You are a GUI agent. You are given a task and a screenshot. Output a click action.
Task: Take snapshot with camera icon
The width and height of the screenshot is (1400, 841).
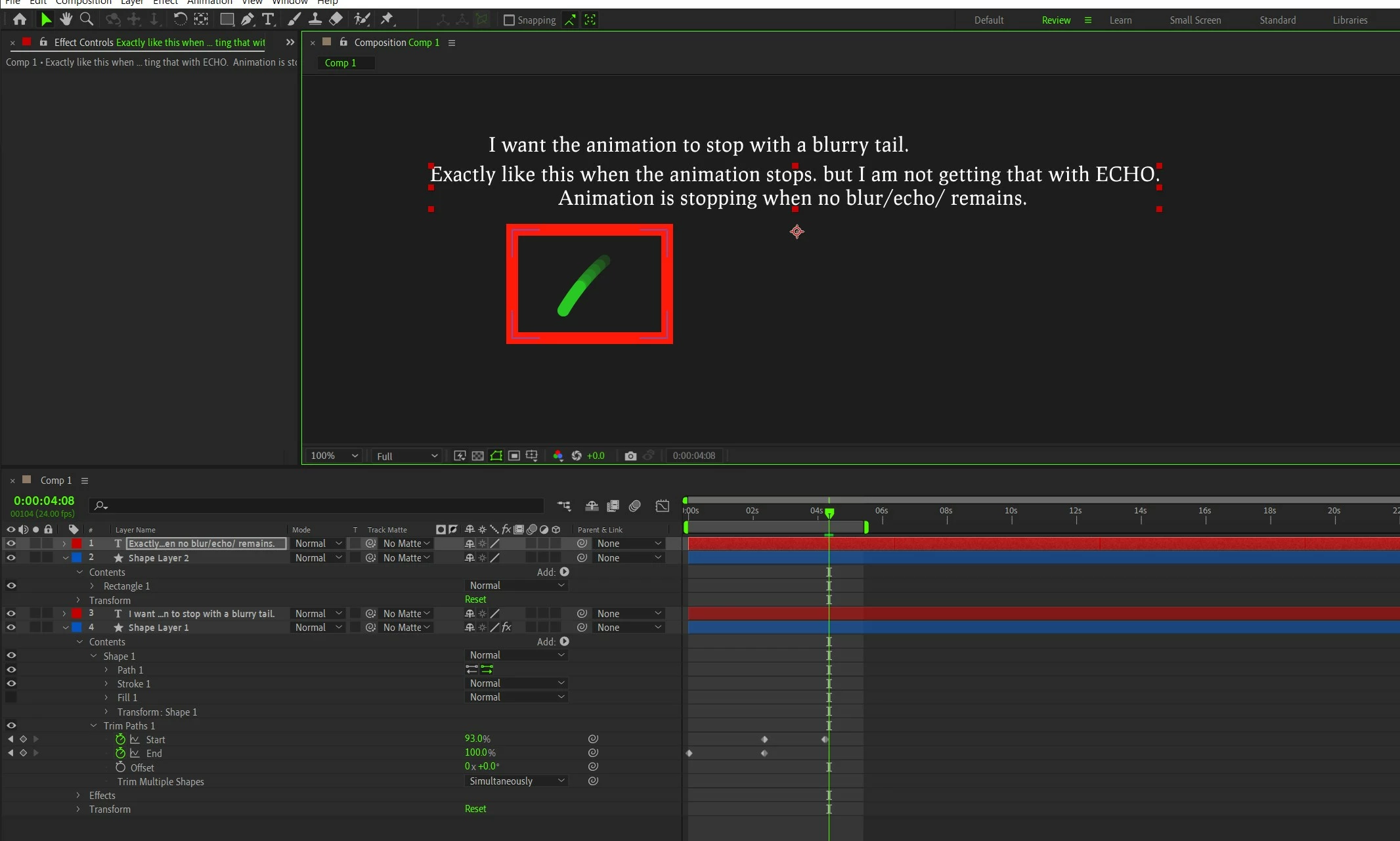tap(630, 456)
